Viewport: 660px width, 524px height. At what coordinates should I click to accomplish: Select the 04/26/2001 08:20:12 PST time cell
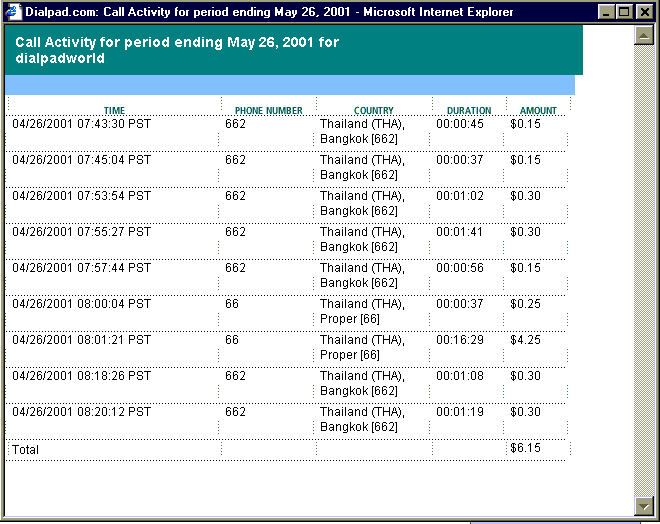81,412
